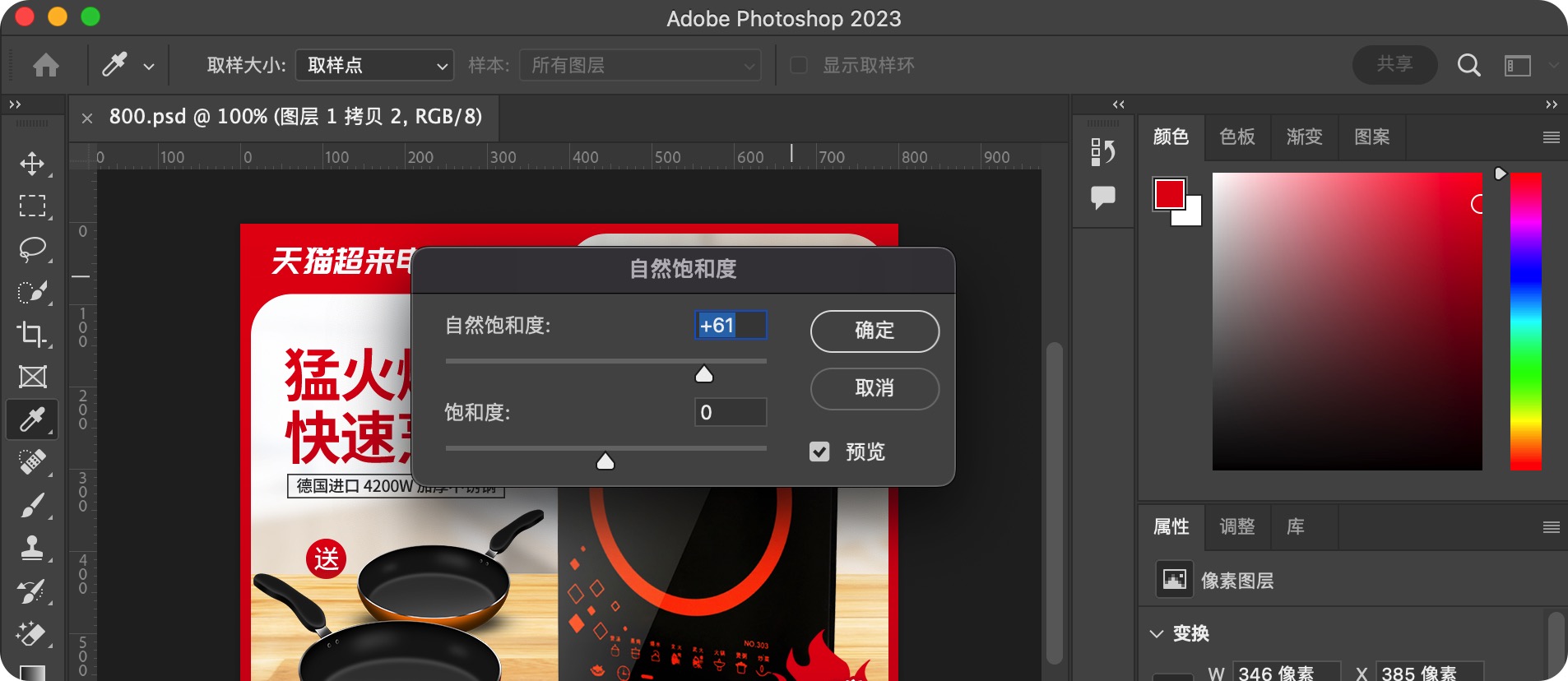Screen dimensions: 1568x681
Task: Click the 800.psd document tab title
Action: 295,117
